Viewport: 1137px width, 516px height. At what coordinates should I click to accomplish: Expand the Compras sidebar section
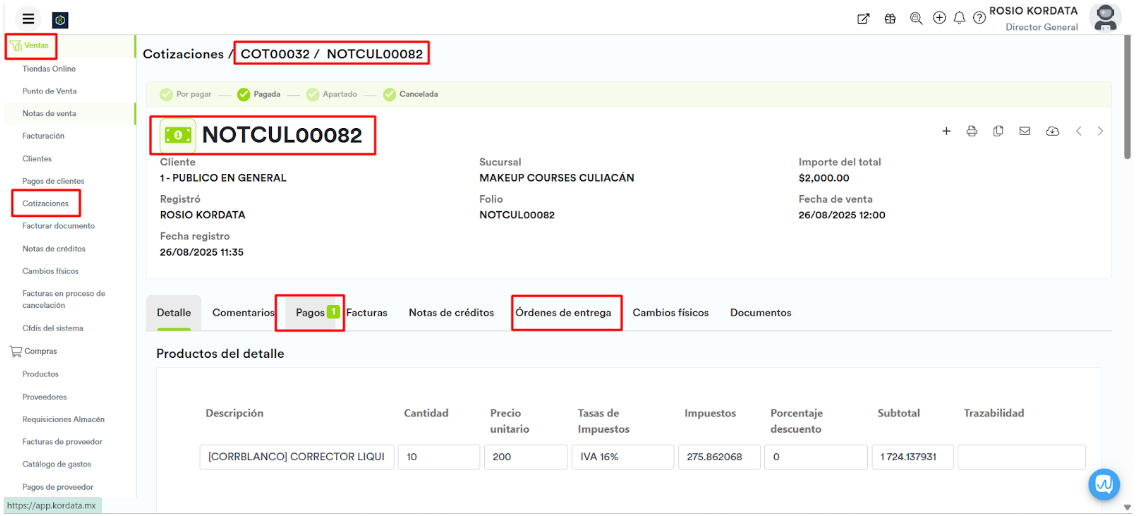(40, 351)
